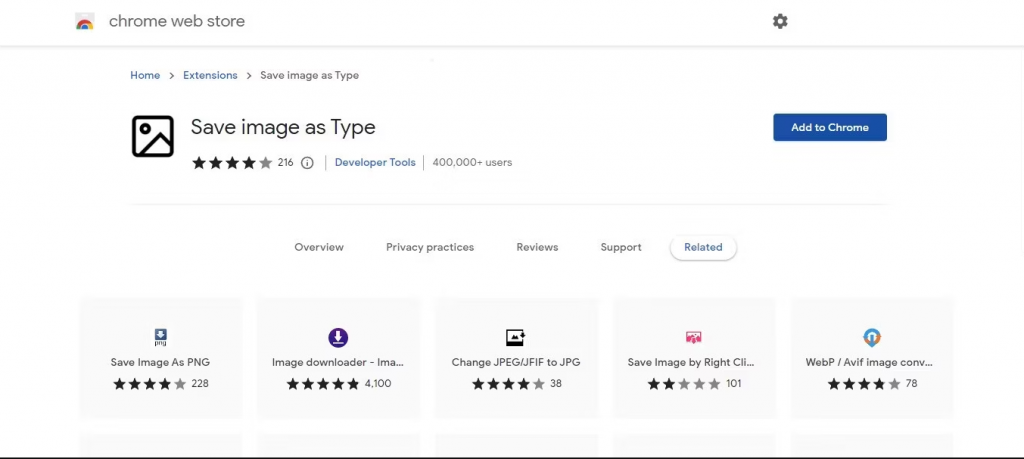Click the Add to Chrome button

[x=830, y=127]
